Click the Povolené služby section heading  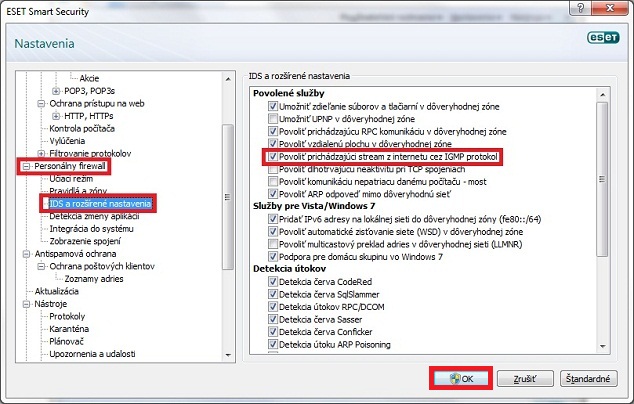point(289,93)
